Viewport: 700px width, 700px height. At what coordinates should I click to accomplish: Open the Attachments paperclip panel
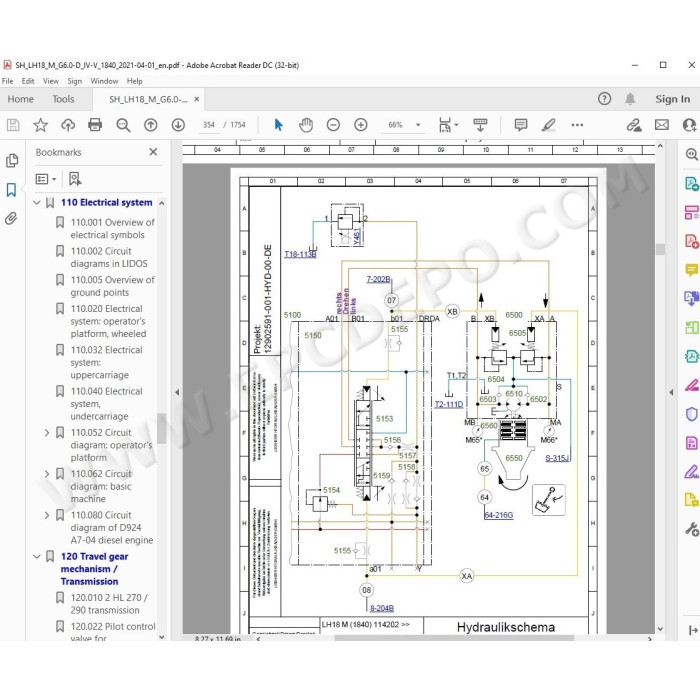12,218
